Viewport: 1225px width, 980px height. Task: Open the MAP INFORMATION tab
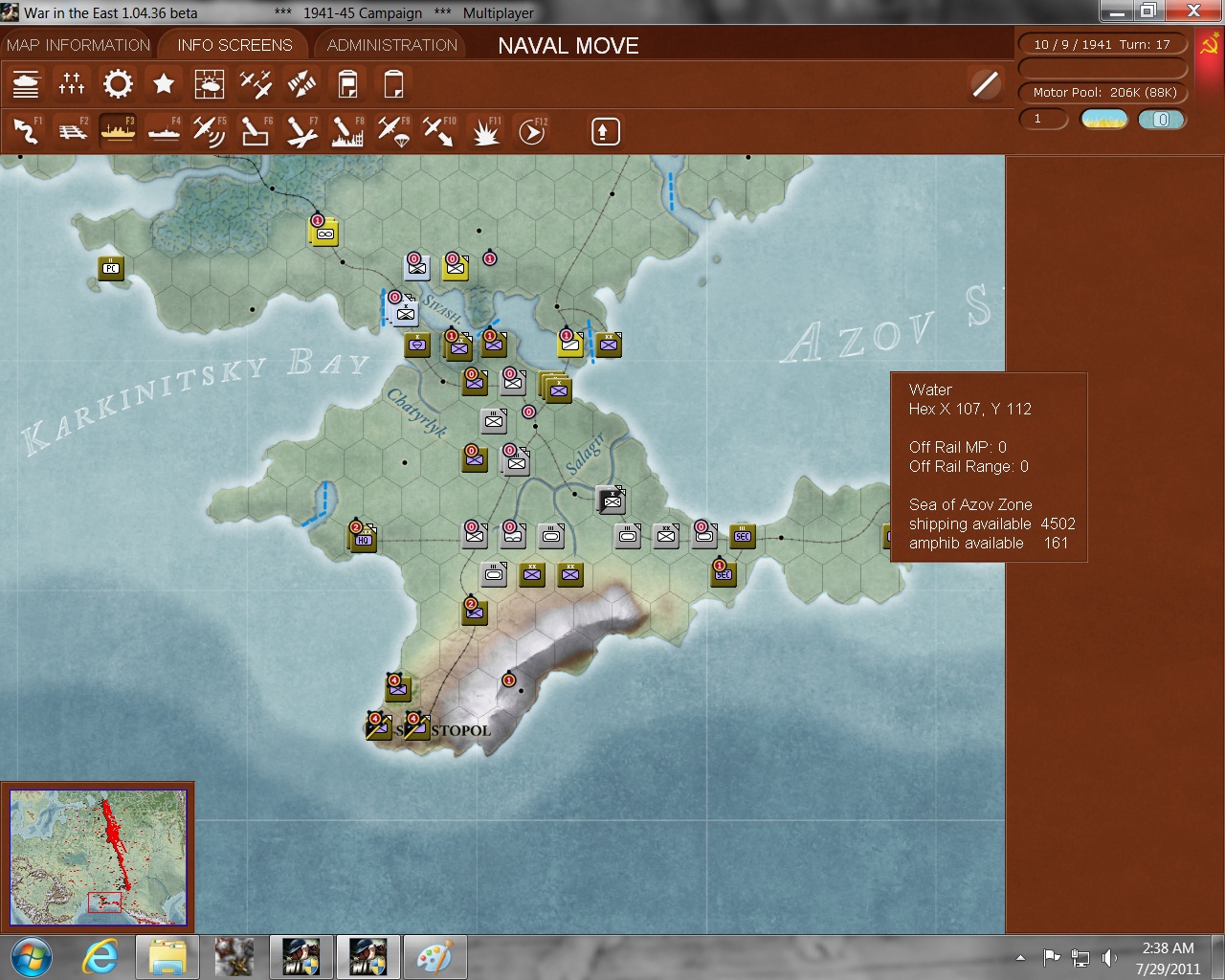click(x=78, y=45)
